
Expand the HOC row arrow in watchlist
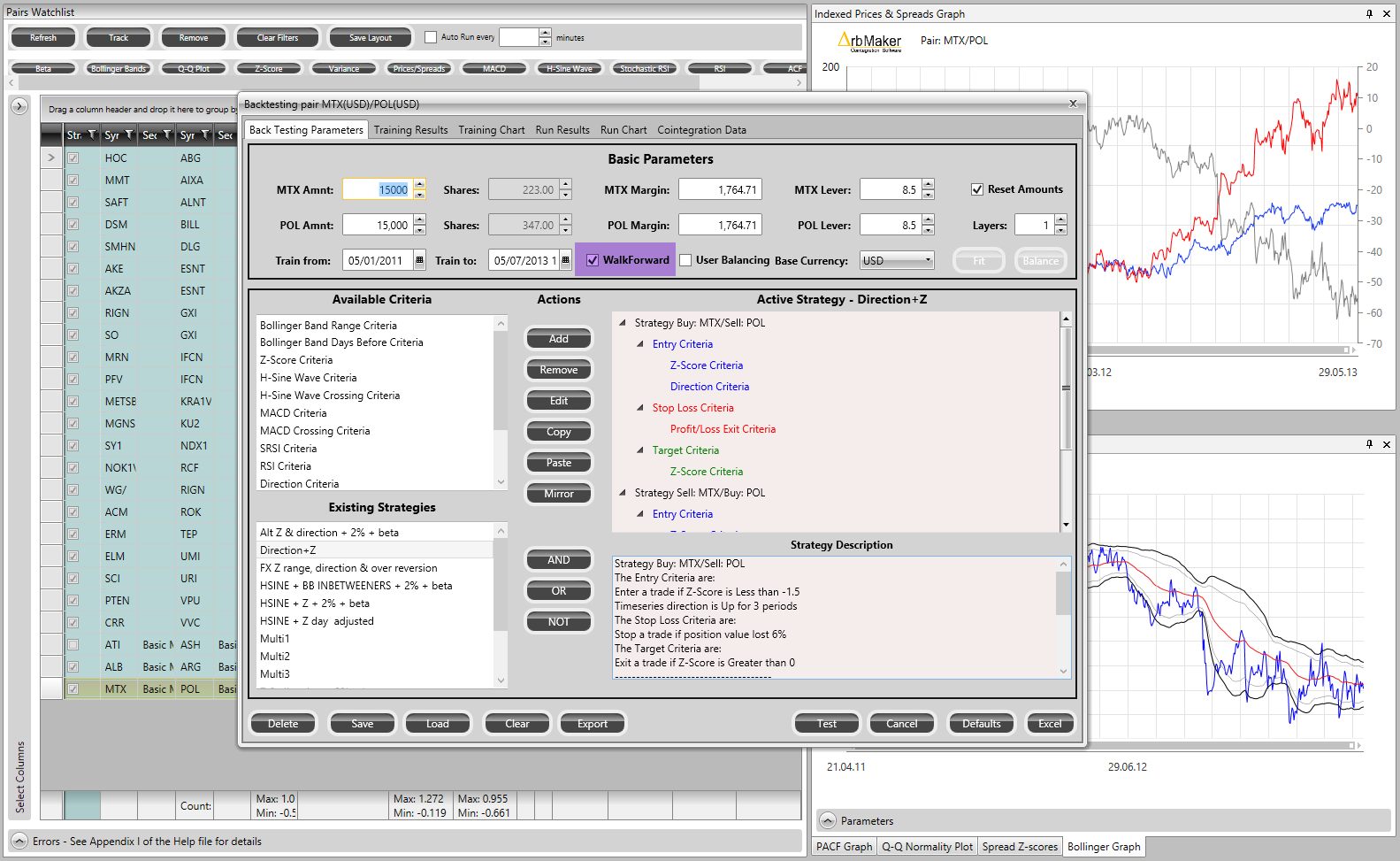click(x=51, y=158)
